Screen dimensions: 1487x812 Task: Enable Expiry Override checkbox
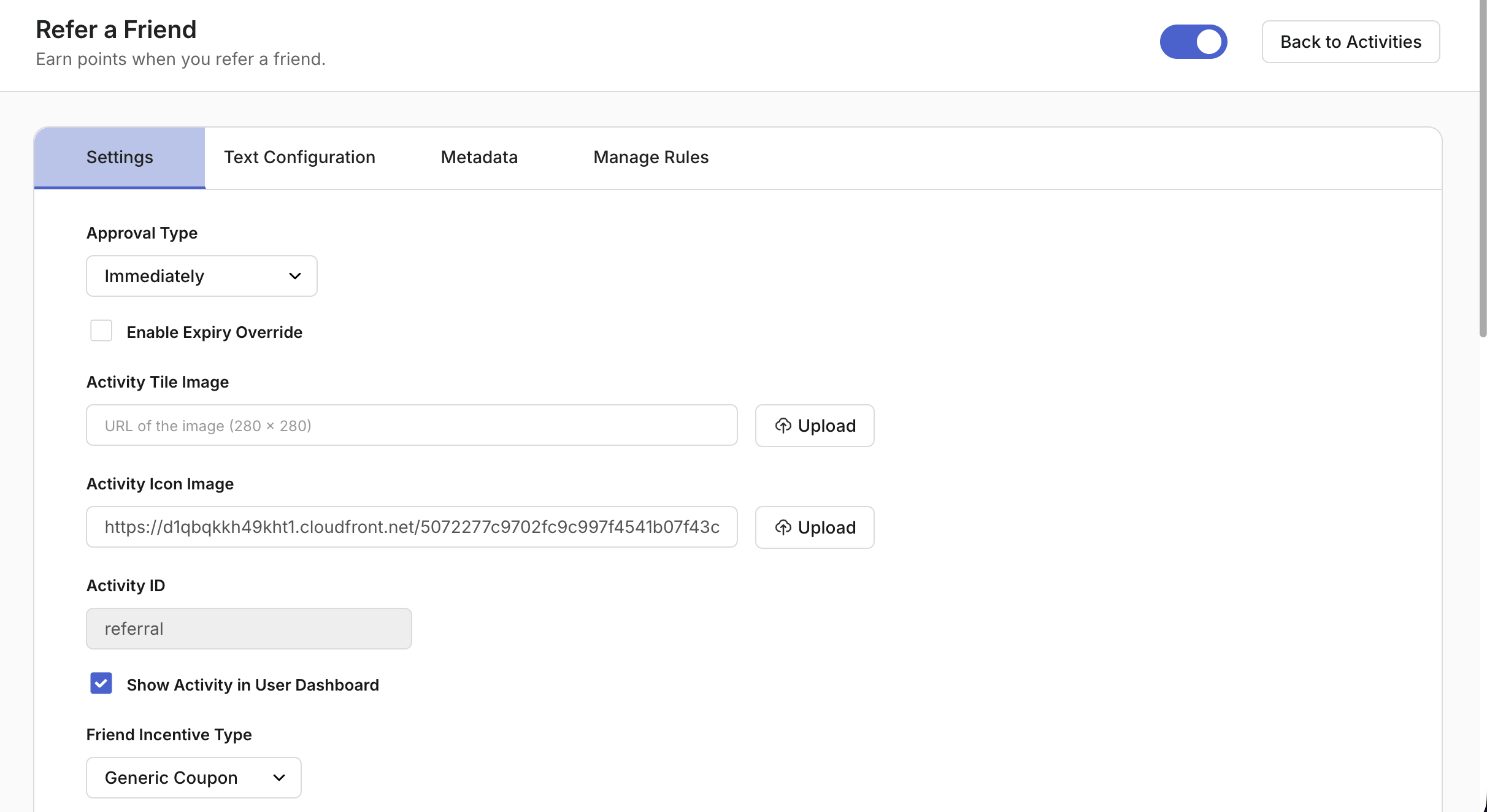coord(101,331)
